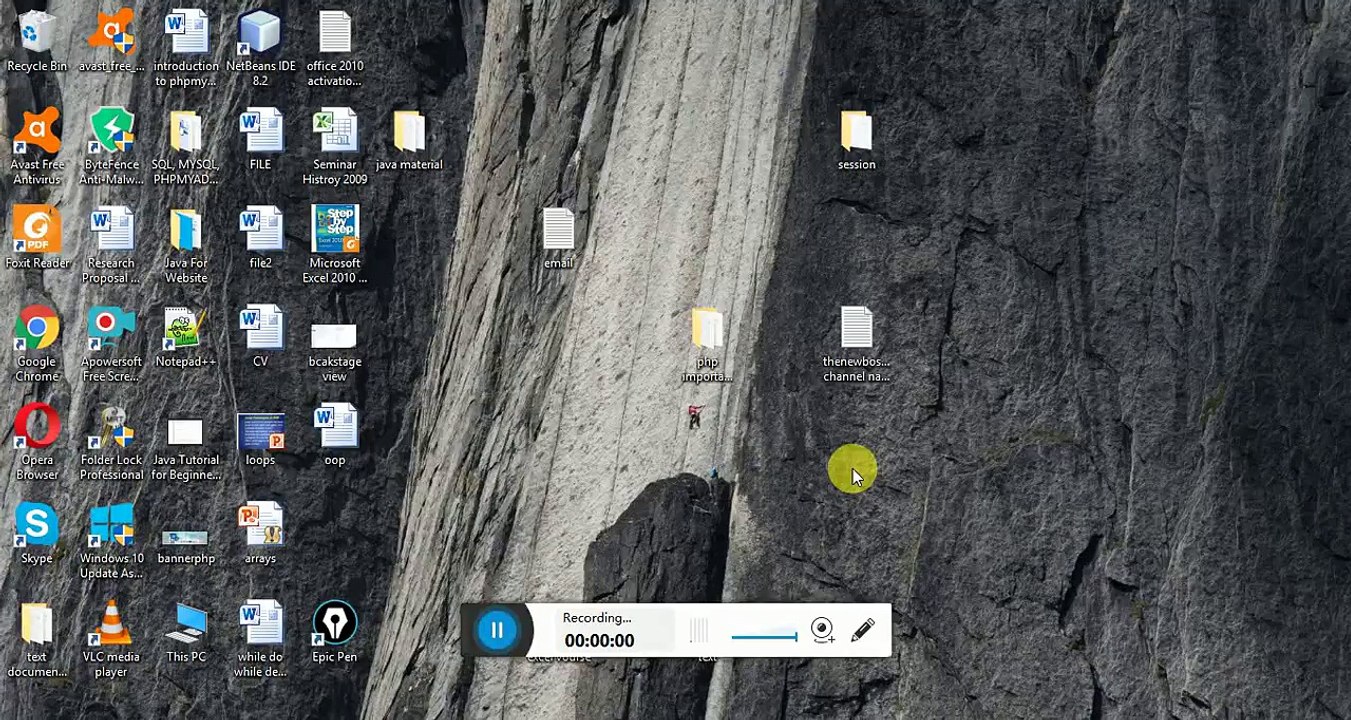Click the Epic Pen shortcut
The image size is (1351, 720).
(334, 632)
